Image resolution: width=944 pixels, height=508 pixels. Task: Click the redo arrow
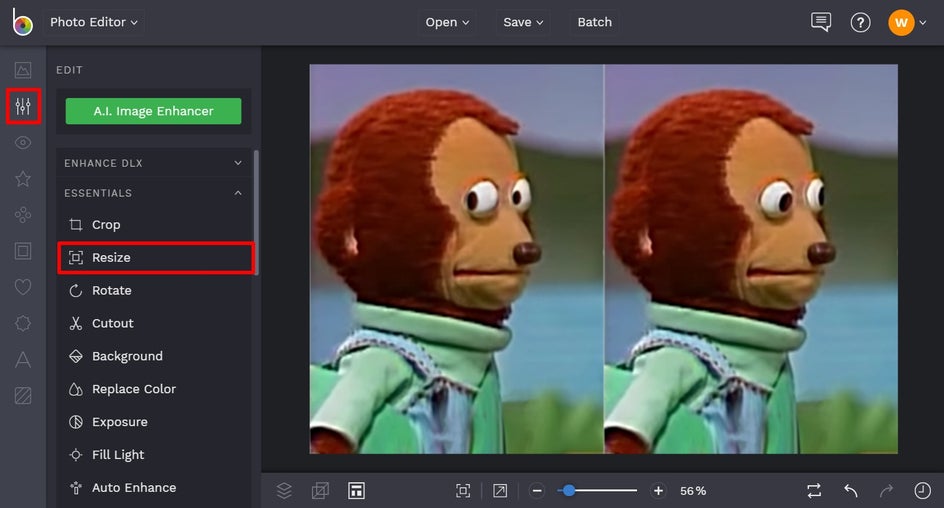click(x=886, y=491)
